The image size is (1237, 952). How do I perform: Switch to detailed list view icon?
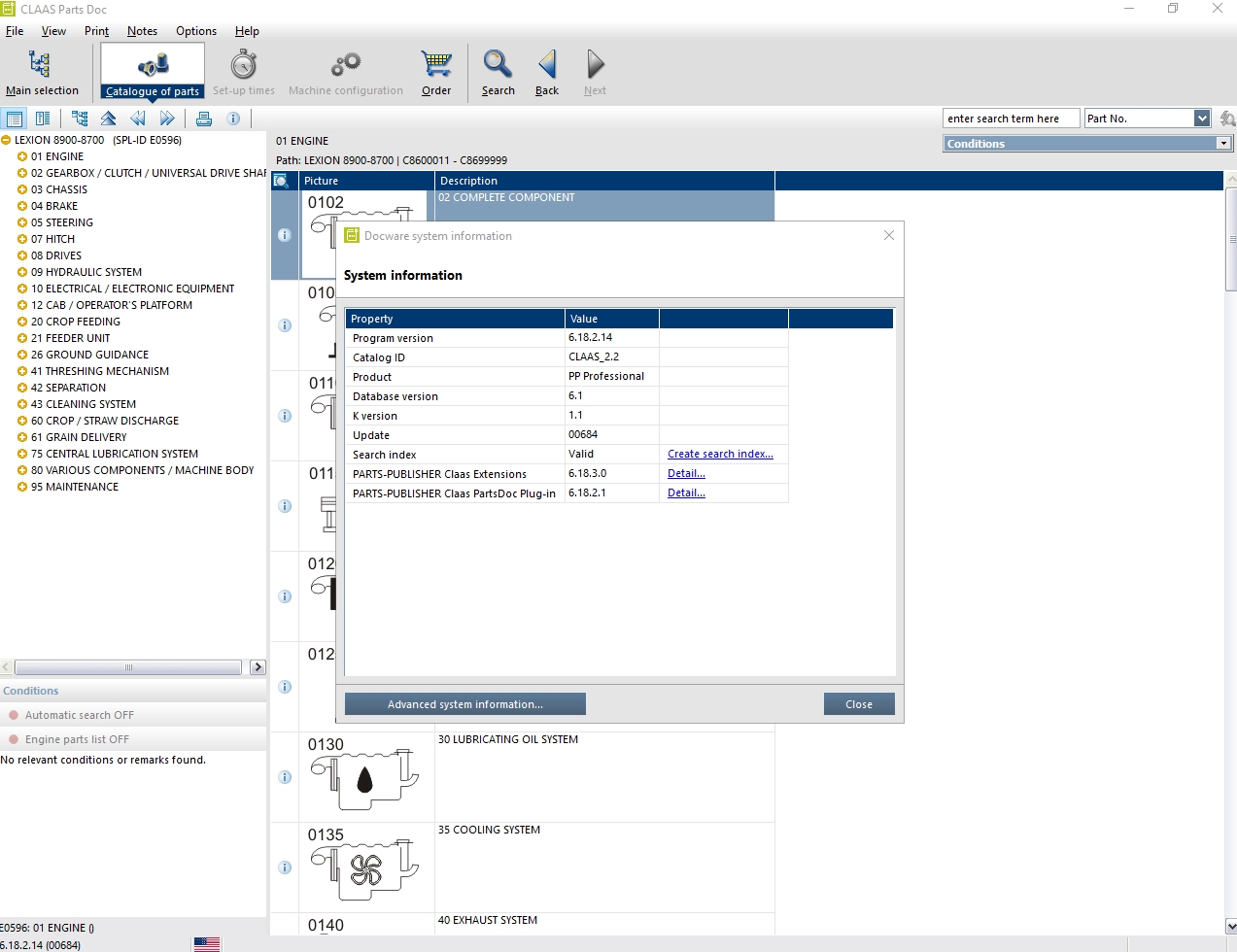tap(43, 119)
